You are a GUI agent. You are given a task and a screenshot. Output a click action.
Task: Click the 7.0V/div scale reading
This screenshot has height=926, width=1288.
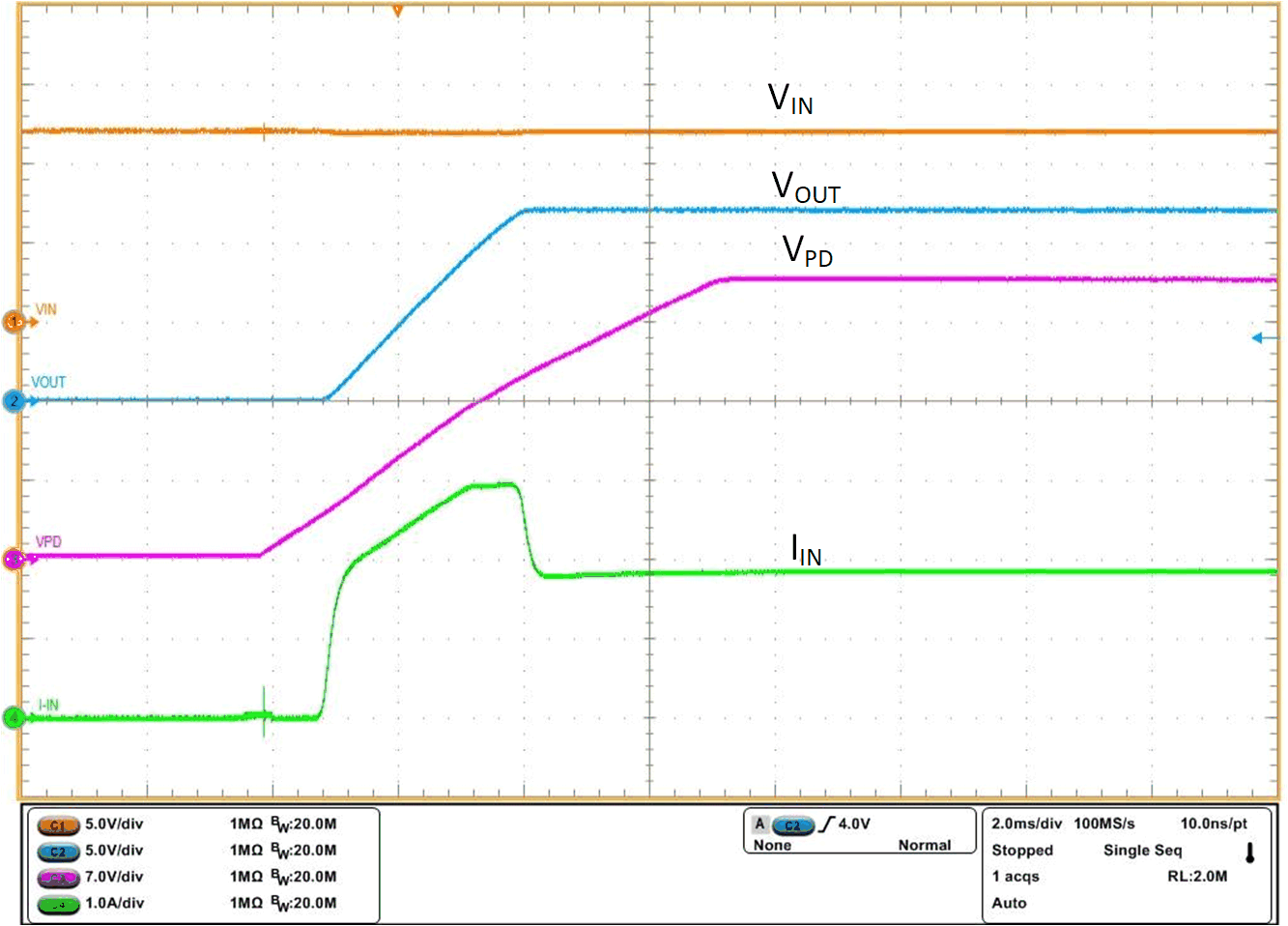tap(114, 877)
